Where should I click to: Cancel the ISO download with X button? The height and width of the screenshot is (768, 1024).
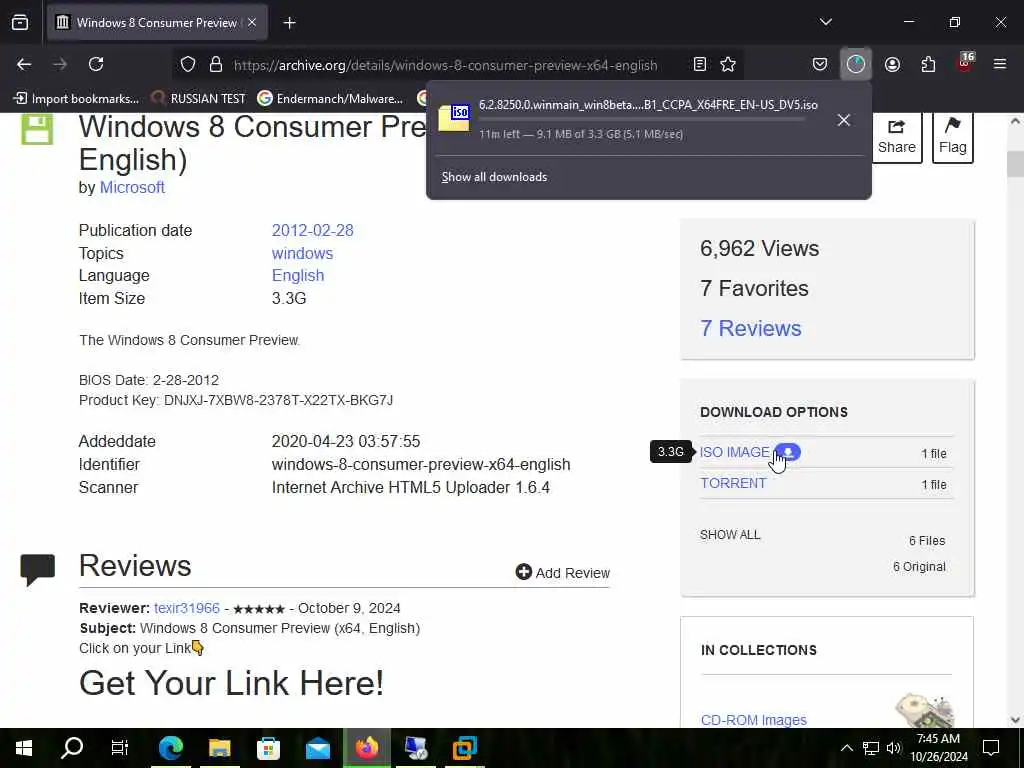pos(843,120)
